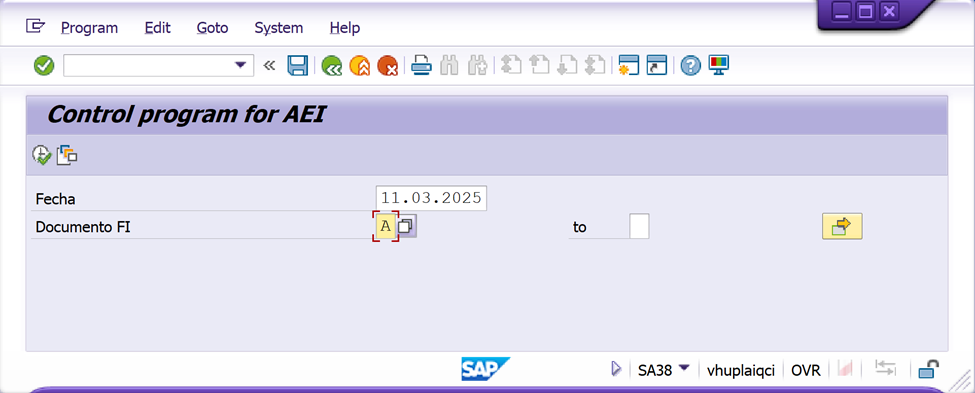Click the Find Next binoculars icon
This screenshot has width=975, height=393.
[x=478, y=65]
